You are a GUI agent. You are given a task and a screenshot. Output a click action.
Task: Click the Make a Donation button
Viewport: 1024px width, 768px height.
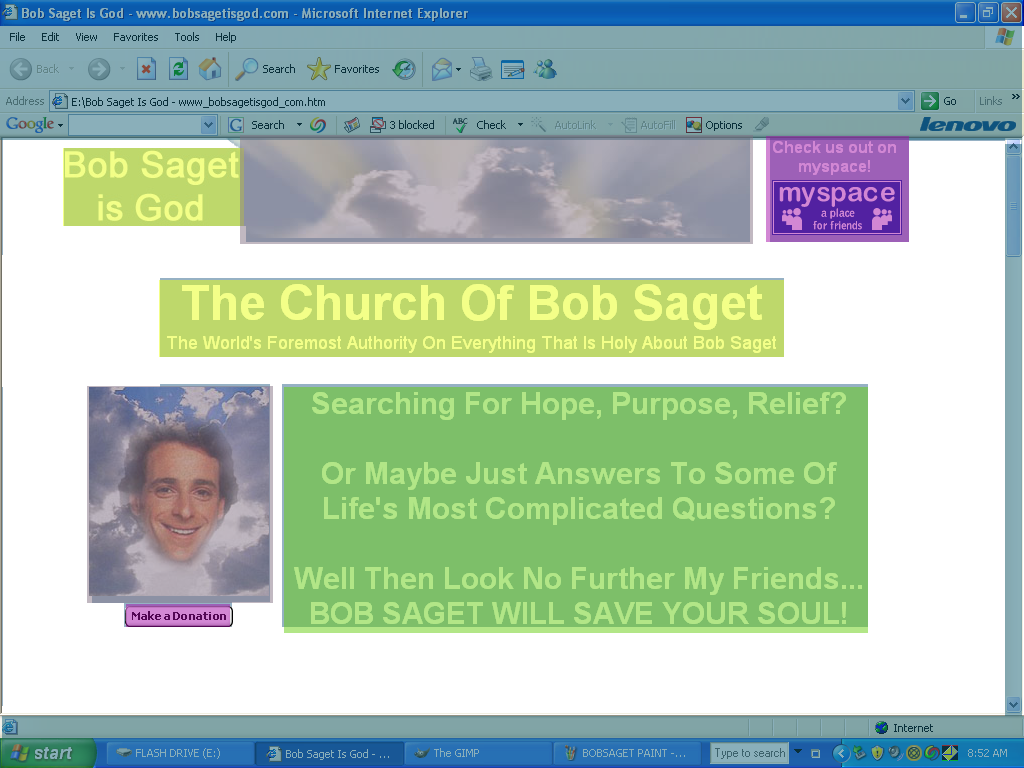179,616
